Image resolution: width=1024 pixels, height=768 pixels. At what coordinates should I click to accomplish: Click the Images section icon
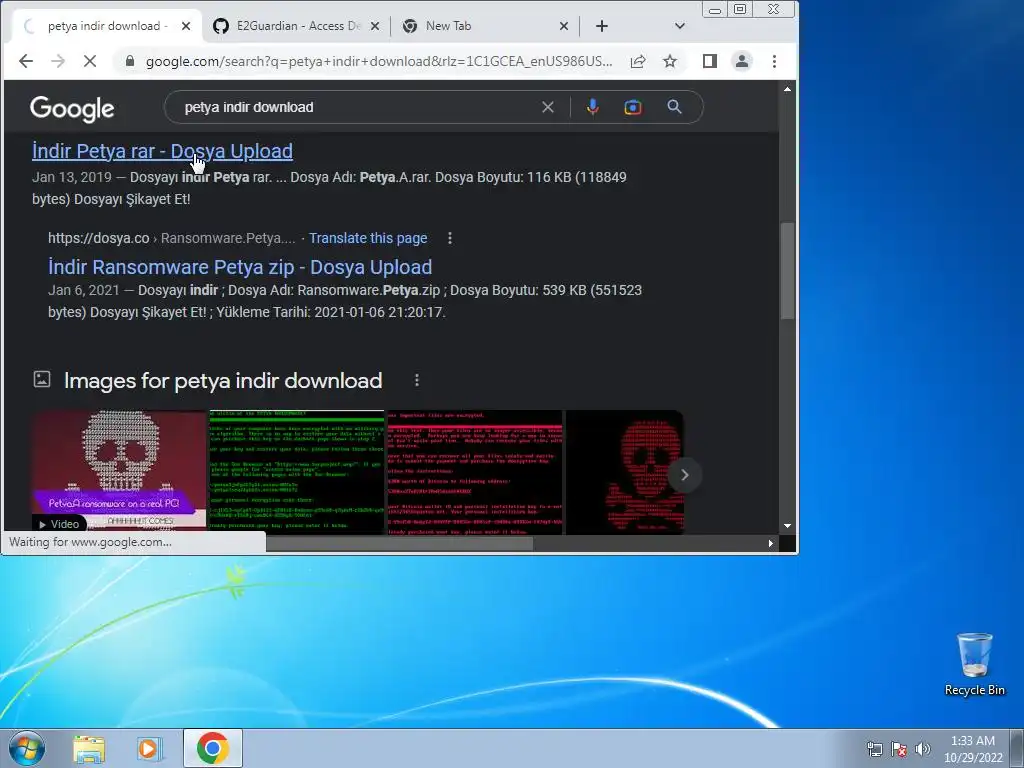[42, 379]
